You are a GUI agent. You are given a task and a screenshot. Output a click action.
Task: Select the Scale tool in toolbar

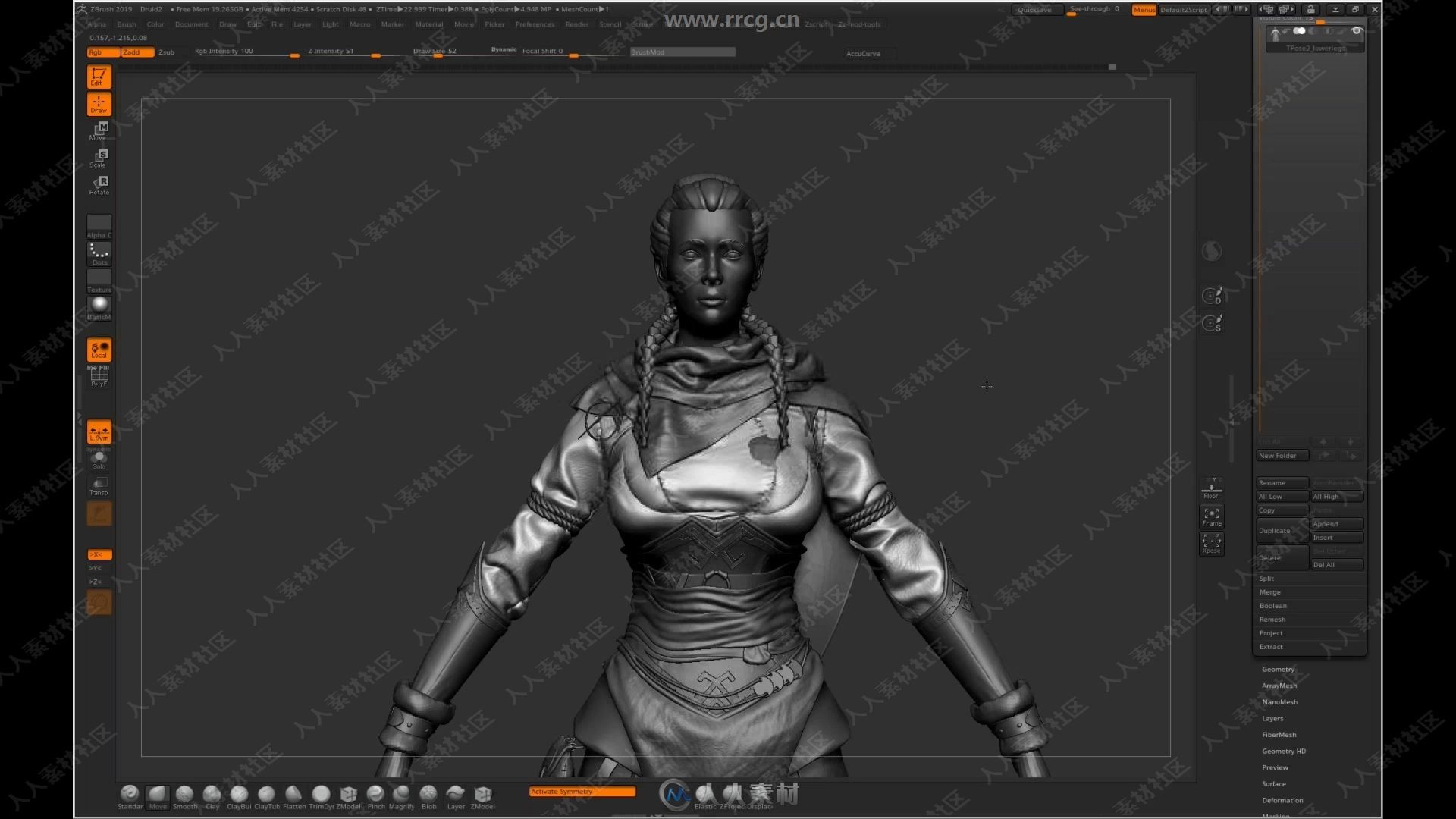point(100,156)
